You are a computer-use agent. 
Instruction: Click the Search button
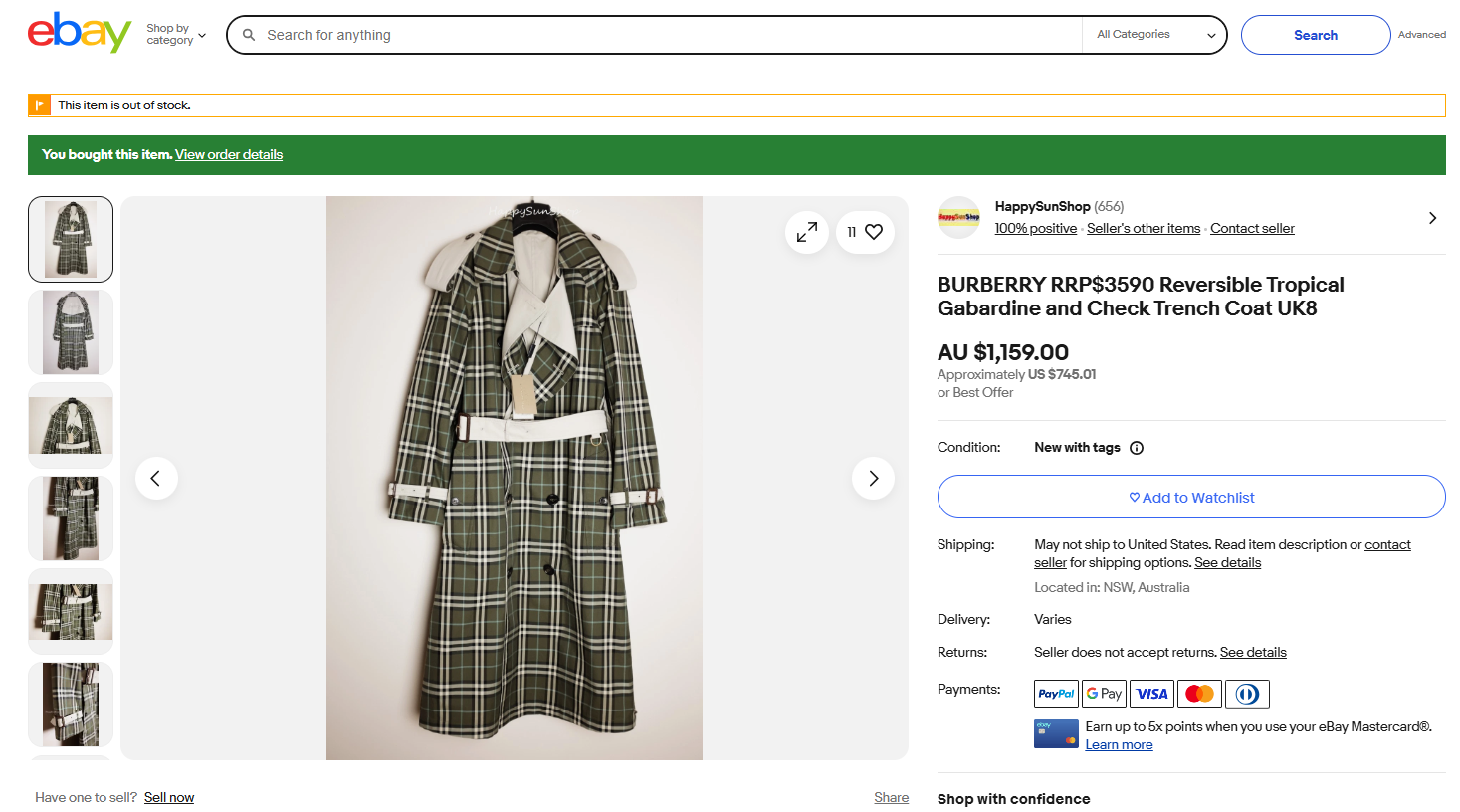pyautogui.click(x=1316, y=35)
